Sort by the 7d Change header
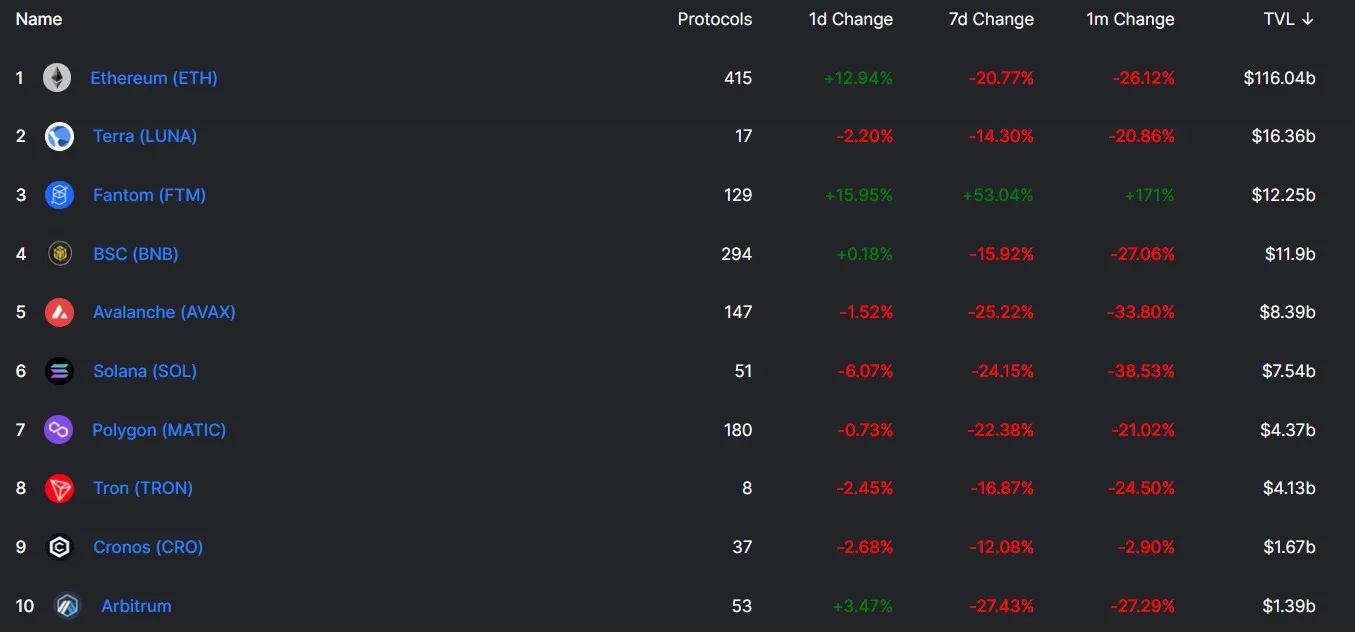The width and height of the screenshot is (1355, 632). click(x=991, y=19)
